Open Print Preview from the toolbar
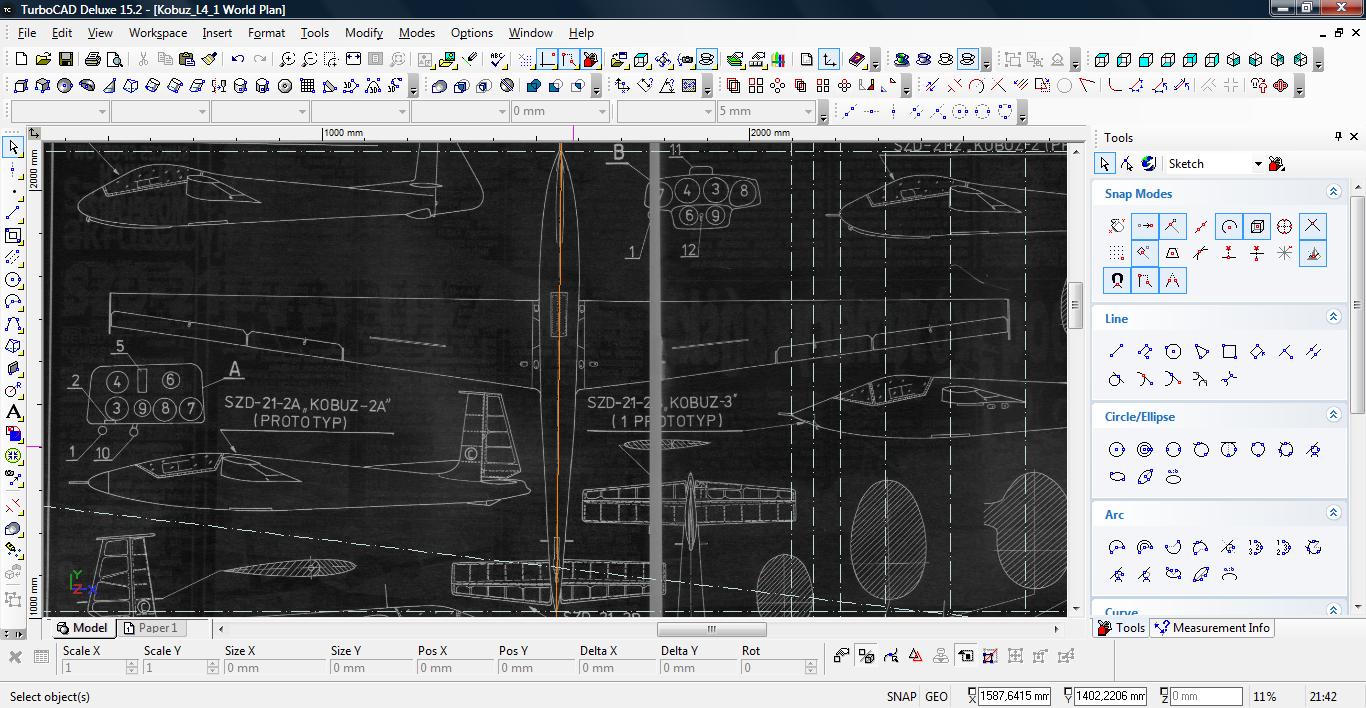1366x708 pixels. click(115, 60)
